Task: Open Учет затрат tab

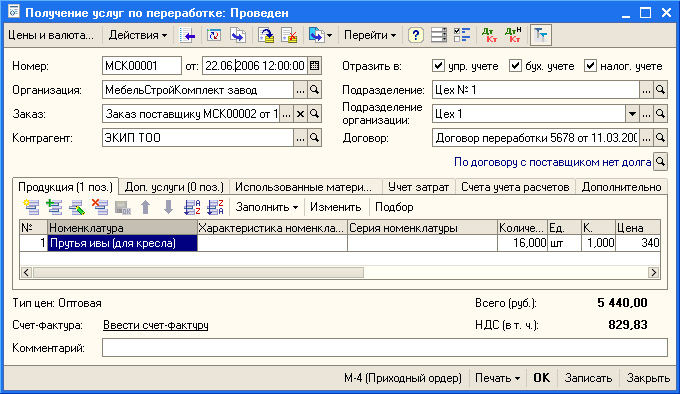Action: pyautogui.click(x=418, y=187)
